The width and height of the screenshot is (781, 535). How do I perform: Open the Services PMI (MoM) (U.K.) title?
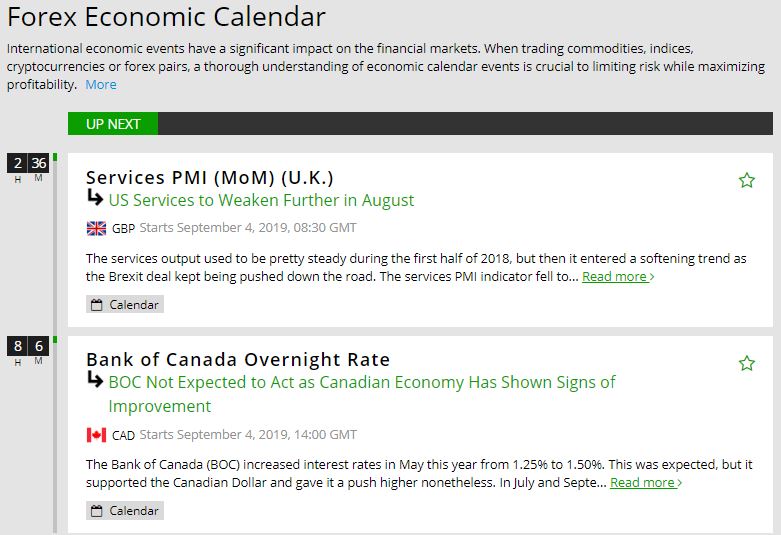[210, 177]
